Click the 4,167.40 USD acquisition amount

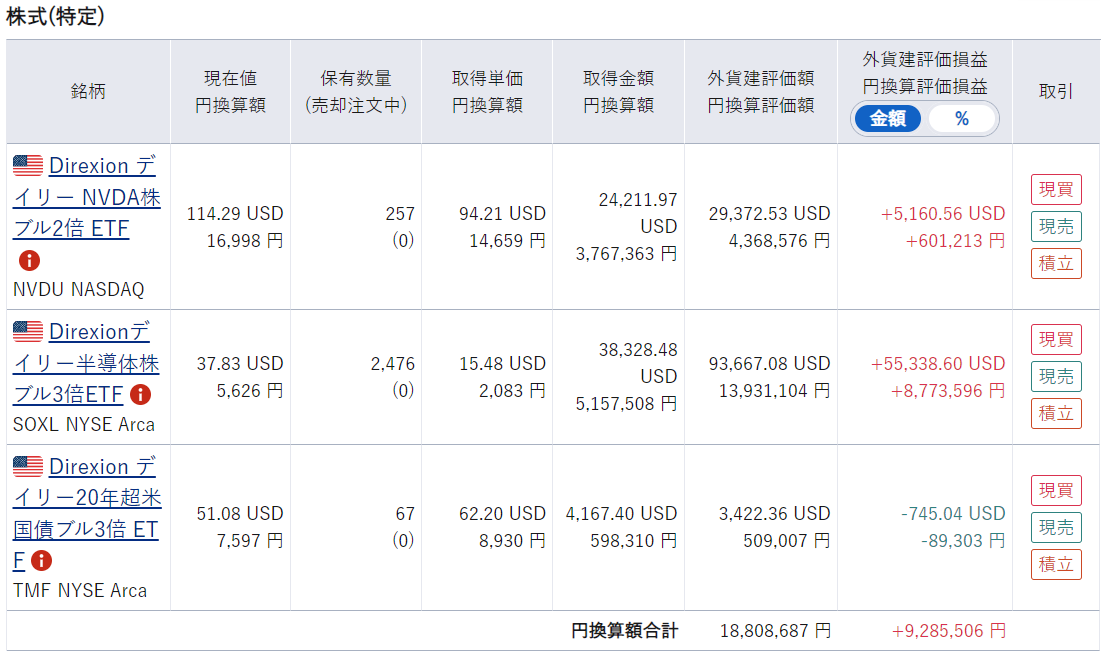tap(621, 513)
